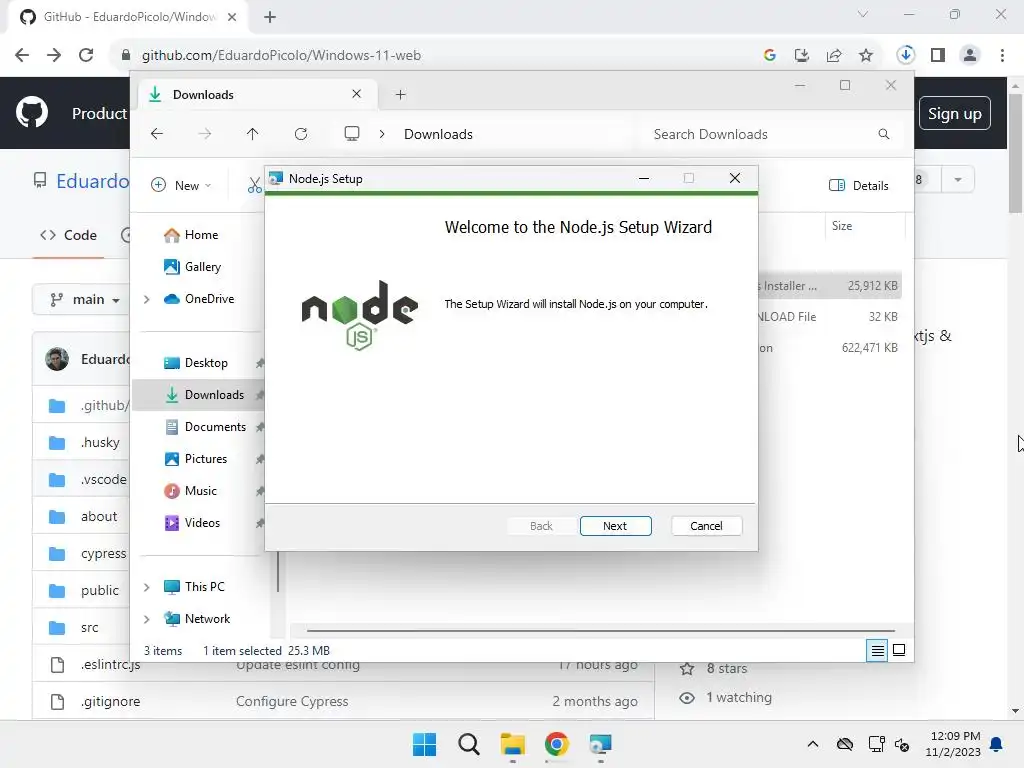Select OneDrive in the navigation pane
The width and height of the screenshot is (1024, 768).
click(x=199, y=298)
